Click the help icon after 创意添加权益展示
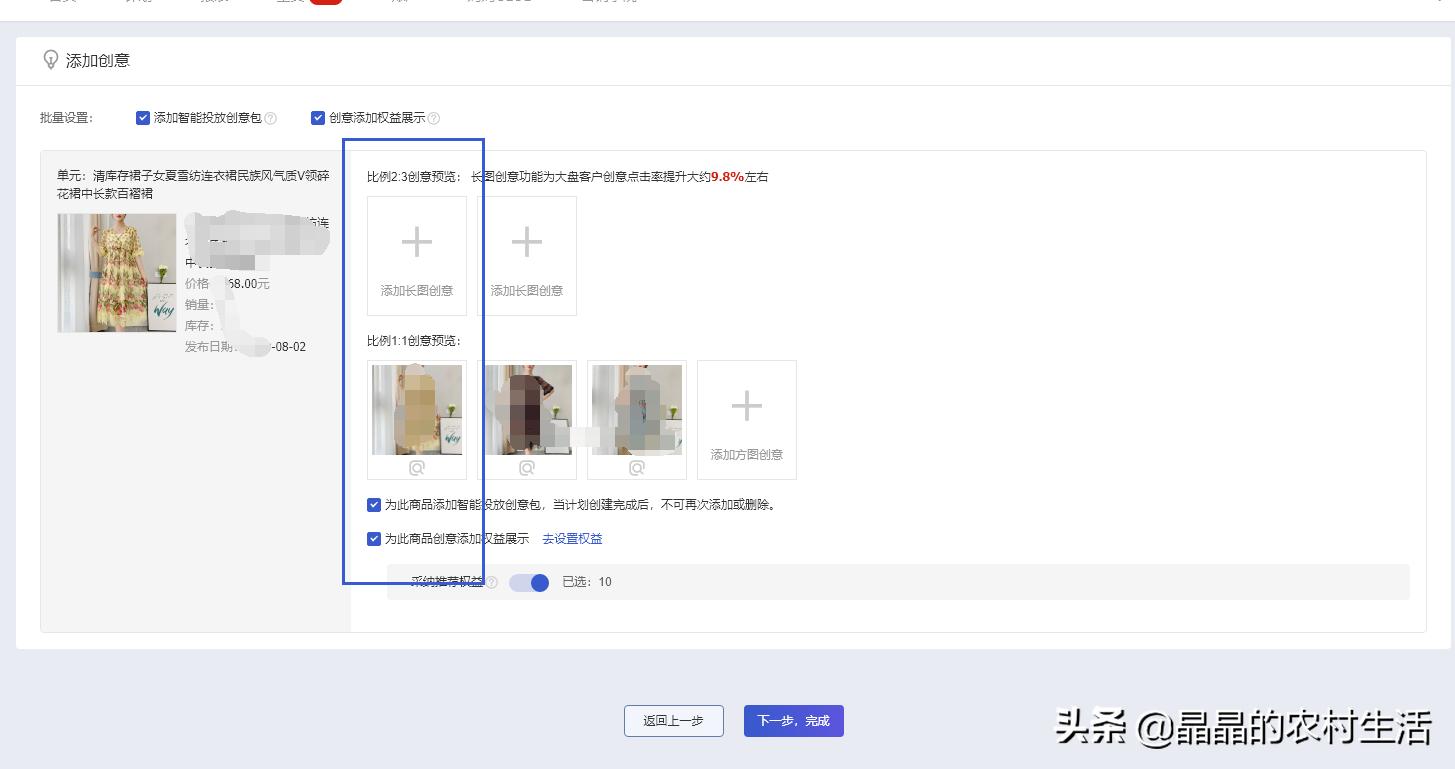Viewport: 1455px width, 769px height. click(x=434, y=117)
